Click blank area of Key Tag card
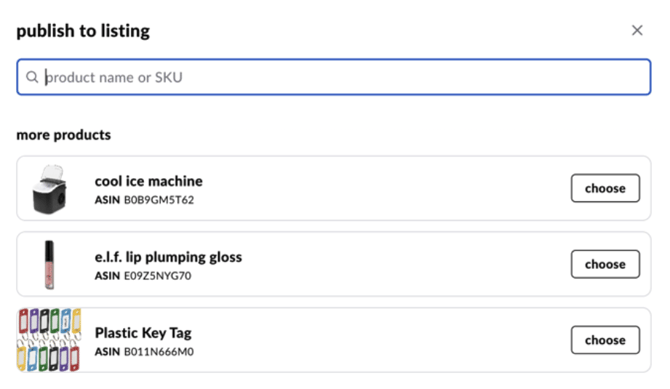670x389 pixels. pos(385,340)
